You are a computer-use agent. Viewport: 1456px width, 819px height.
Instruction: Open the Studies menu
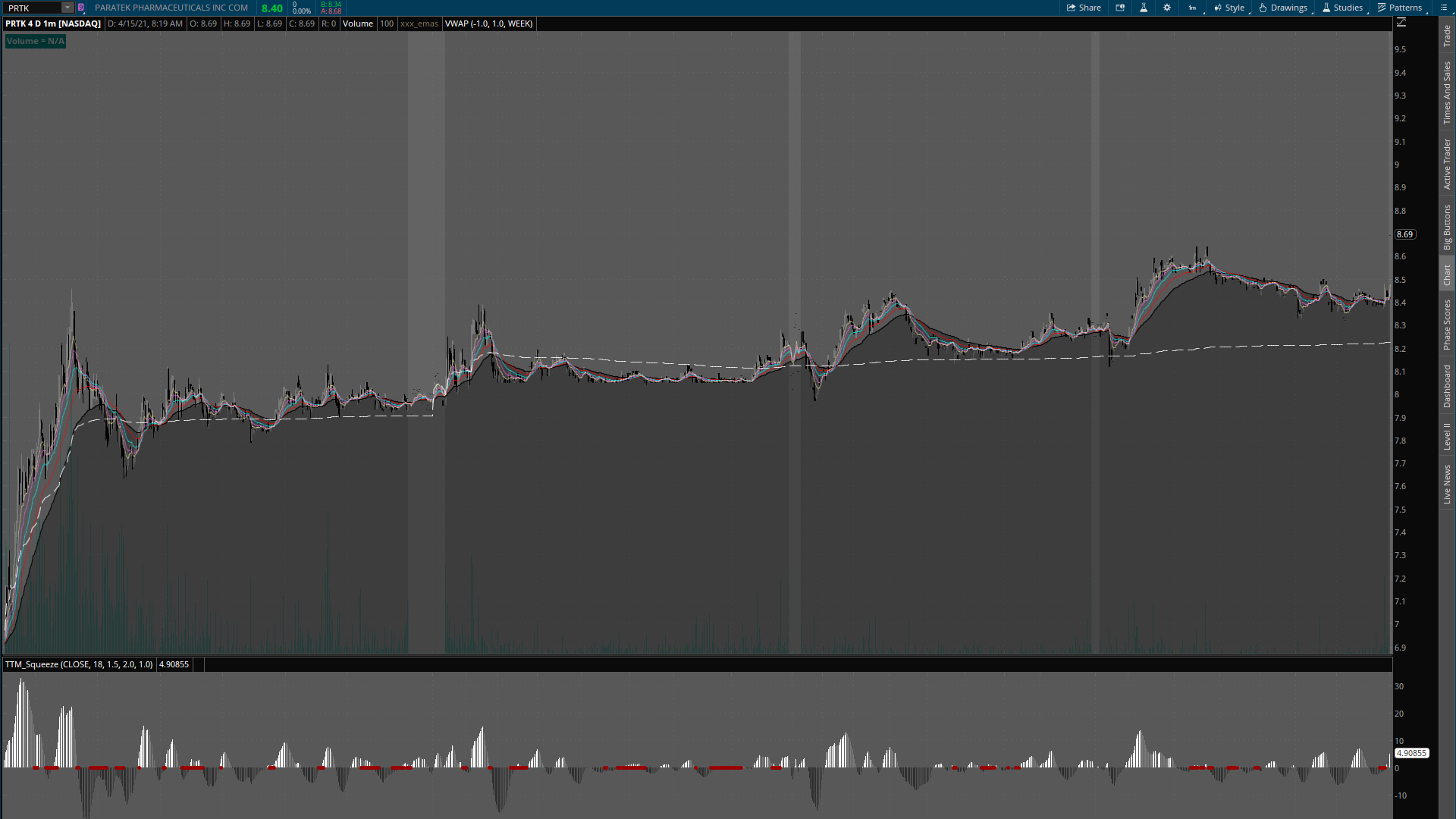point(1343,8)
